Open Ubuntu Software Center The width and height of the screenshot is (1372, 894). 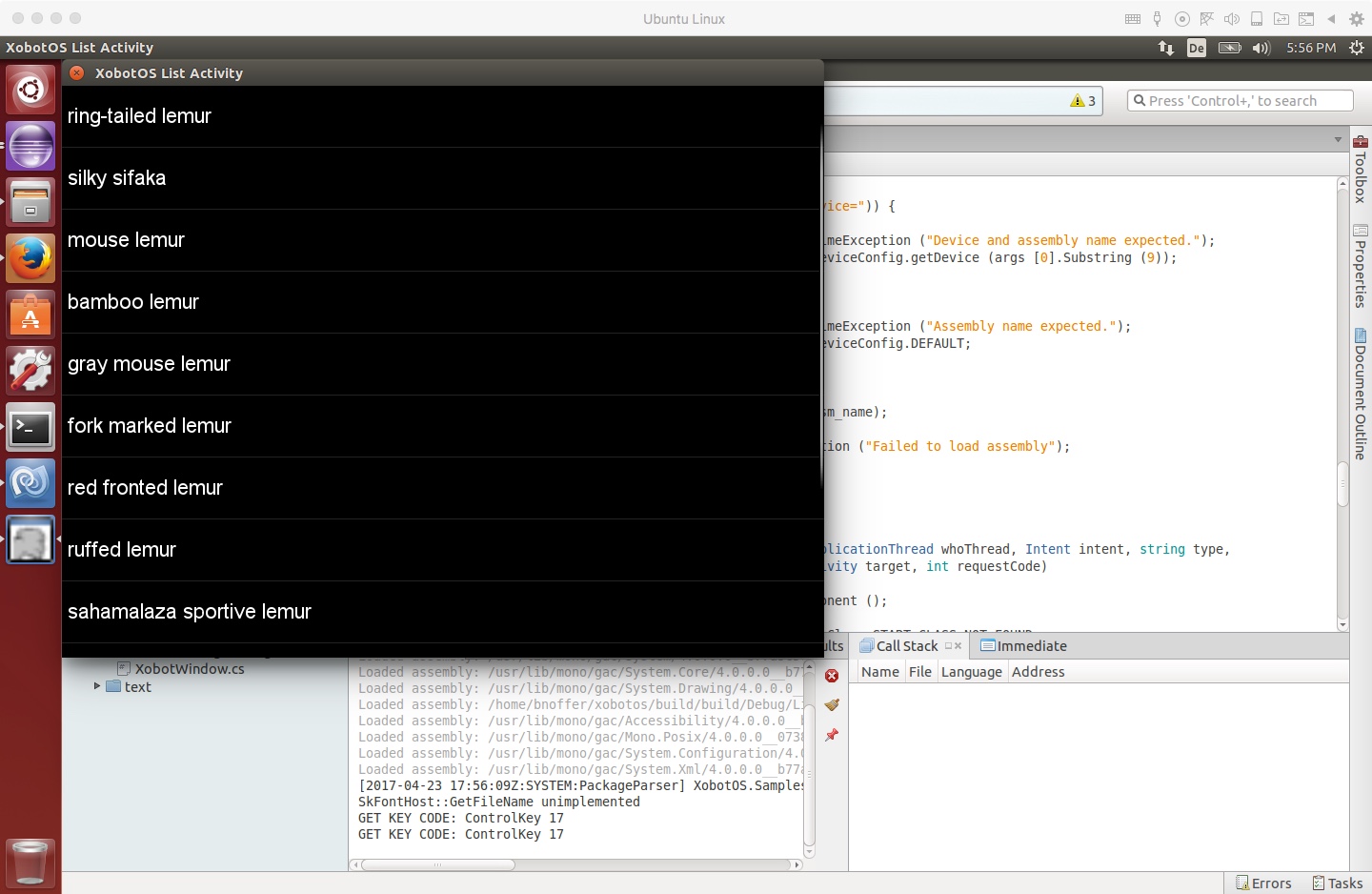[x=30, y=315]
